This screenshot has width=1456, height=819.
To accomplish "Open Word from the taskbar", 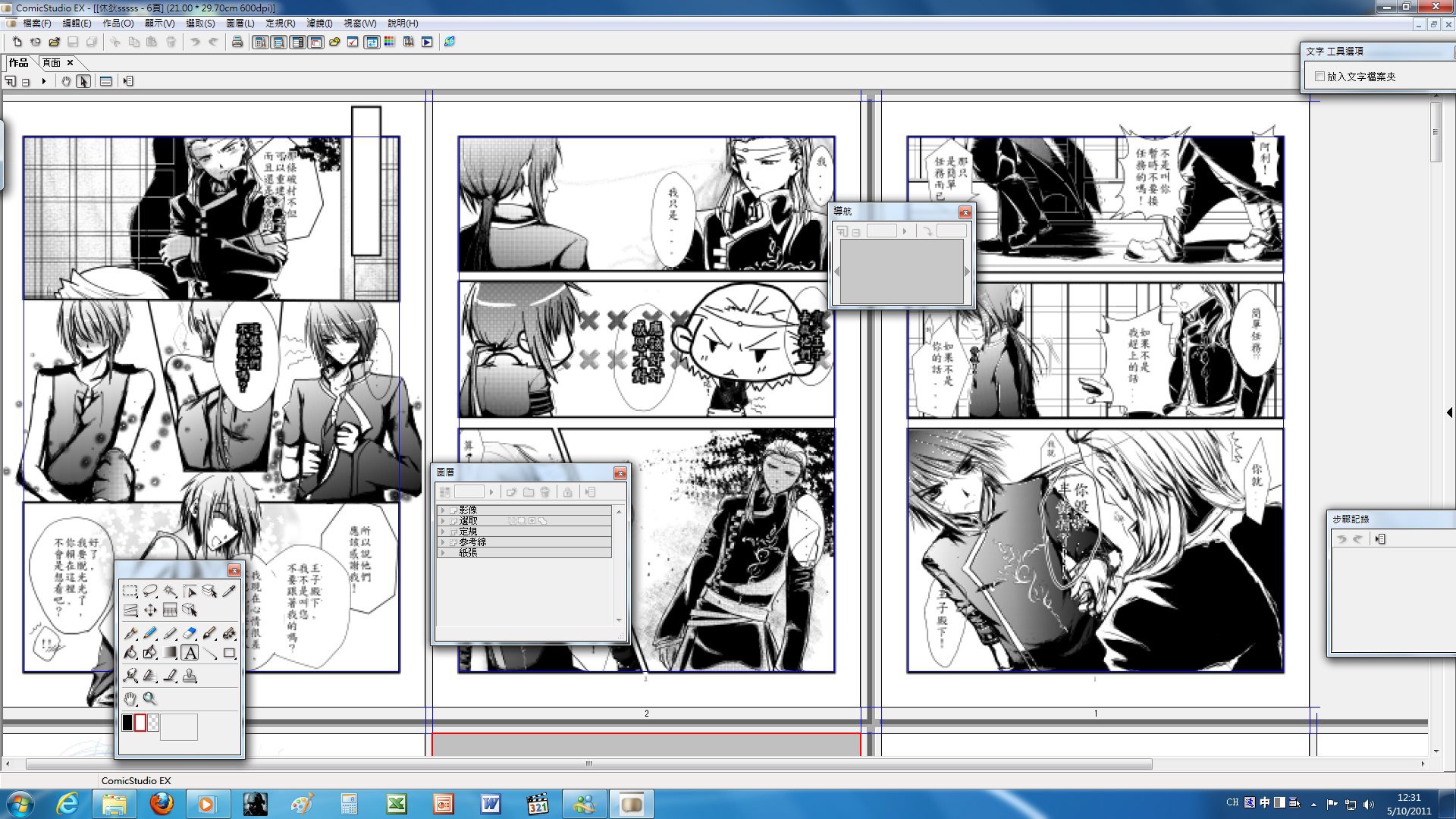I will (491, 804).
